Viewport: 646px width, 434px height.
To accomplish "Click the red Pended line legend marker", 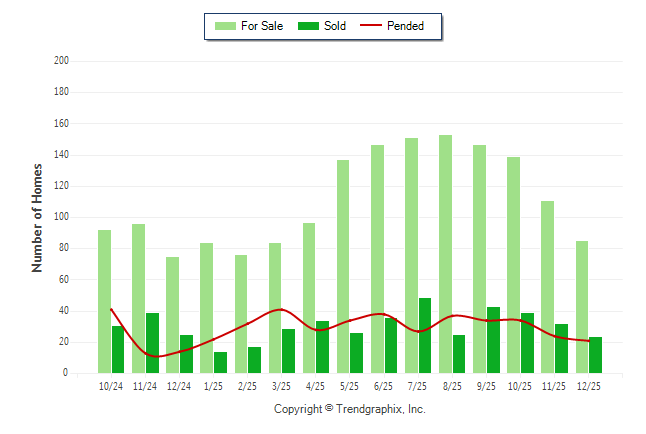I will [377, 26].
